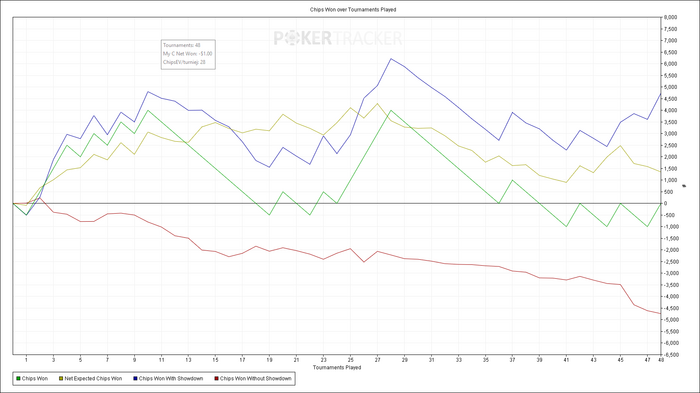The height and width of the screenshot is (393, 700).
Task: Click the 0 y-axis tick label
Action: (x=666, y=203)
